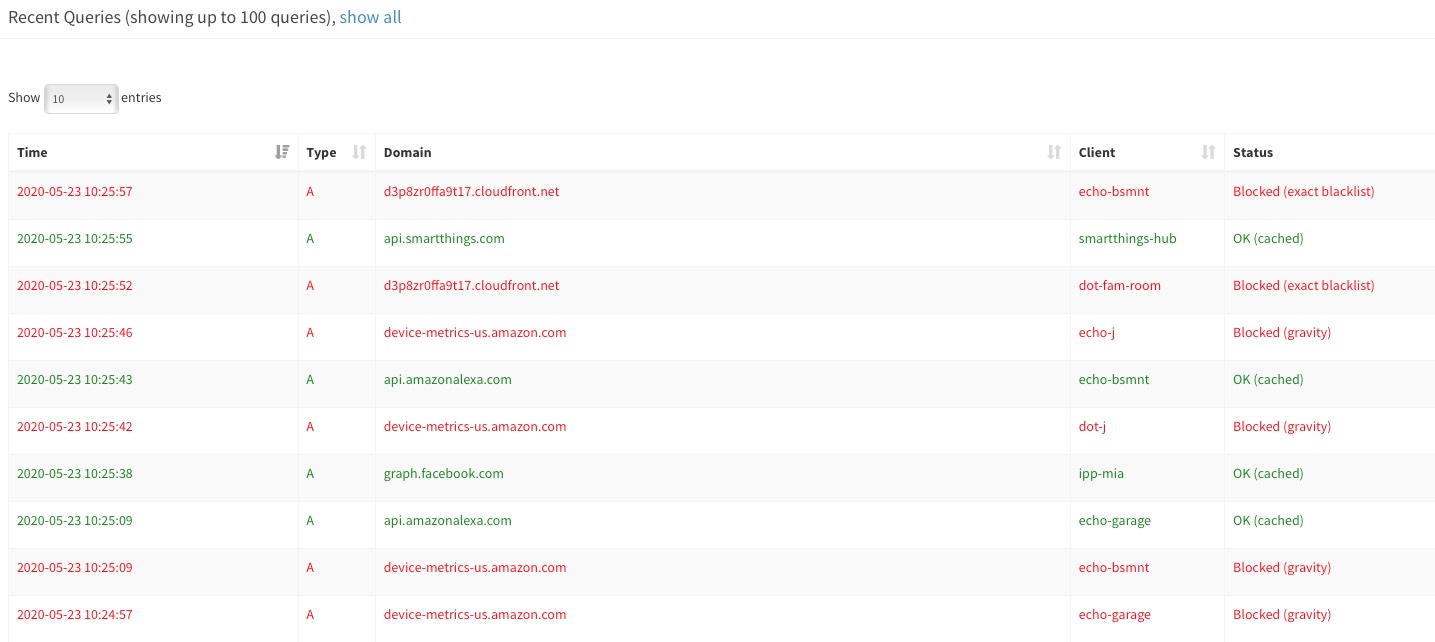Click device-metrics-us.amazon.com in the echo-j row
This screenshot has height=642, width=1435.
point(475,332)
